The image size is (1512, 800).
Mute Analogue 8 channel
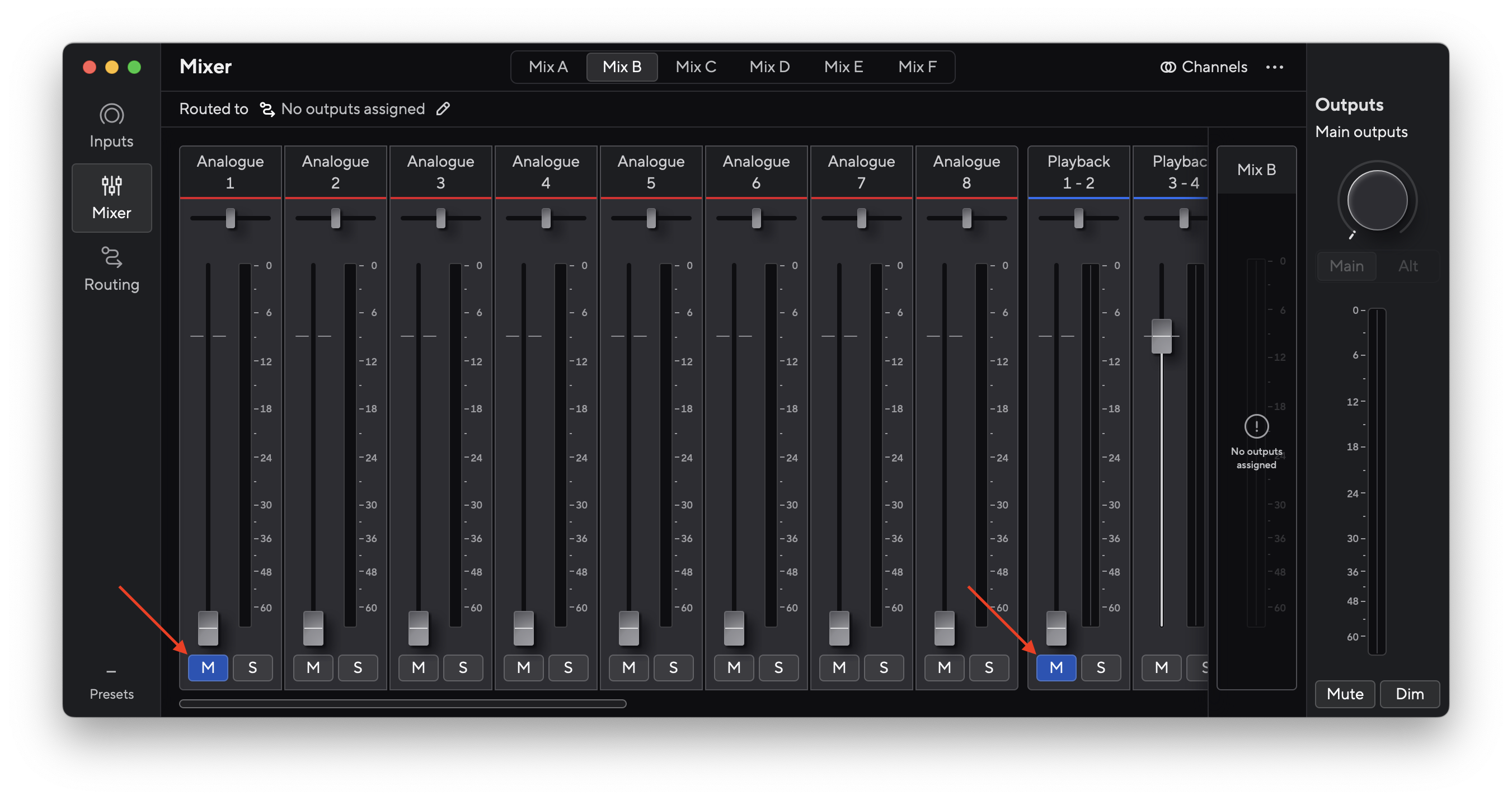tap(944, 667)
